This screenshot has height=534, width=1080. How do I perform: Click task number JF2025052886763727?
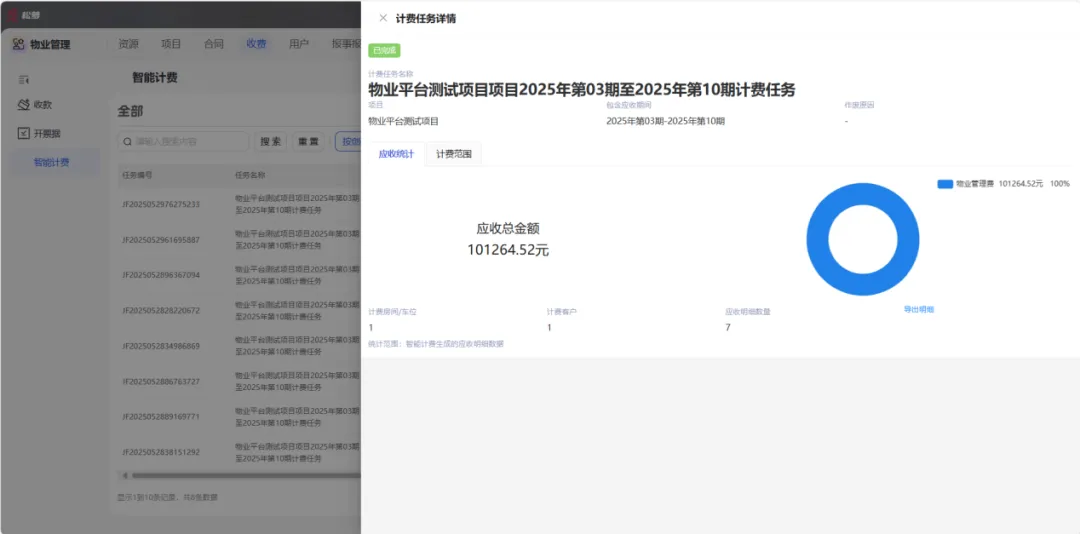[160, 381]
